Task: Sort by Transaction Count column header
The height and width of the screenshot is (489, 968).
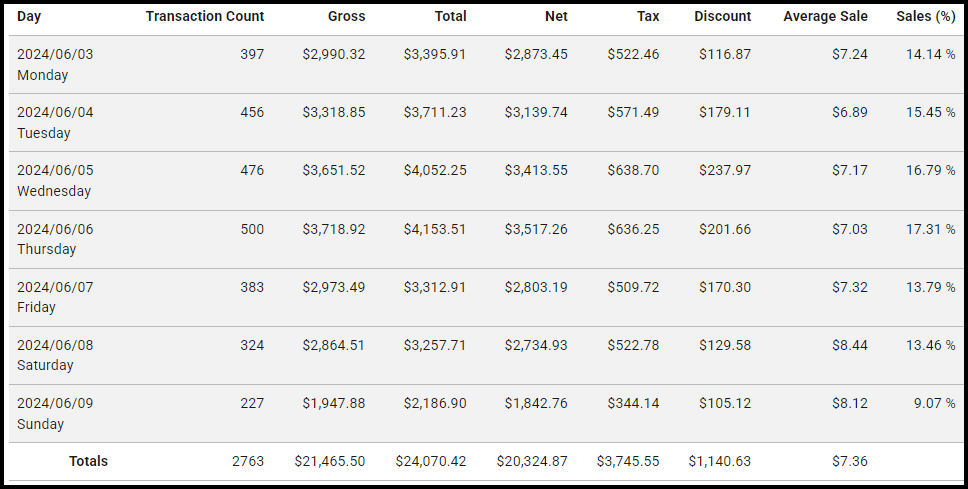Action: pos(205,17)
